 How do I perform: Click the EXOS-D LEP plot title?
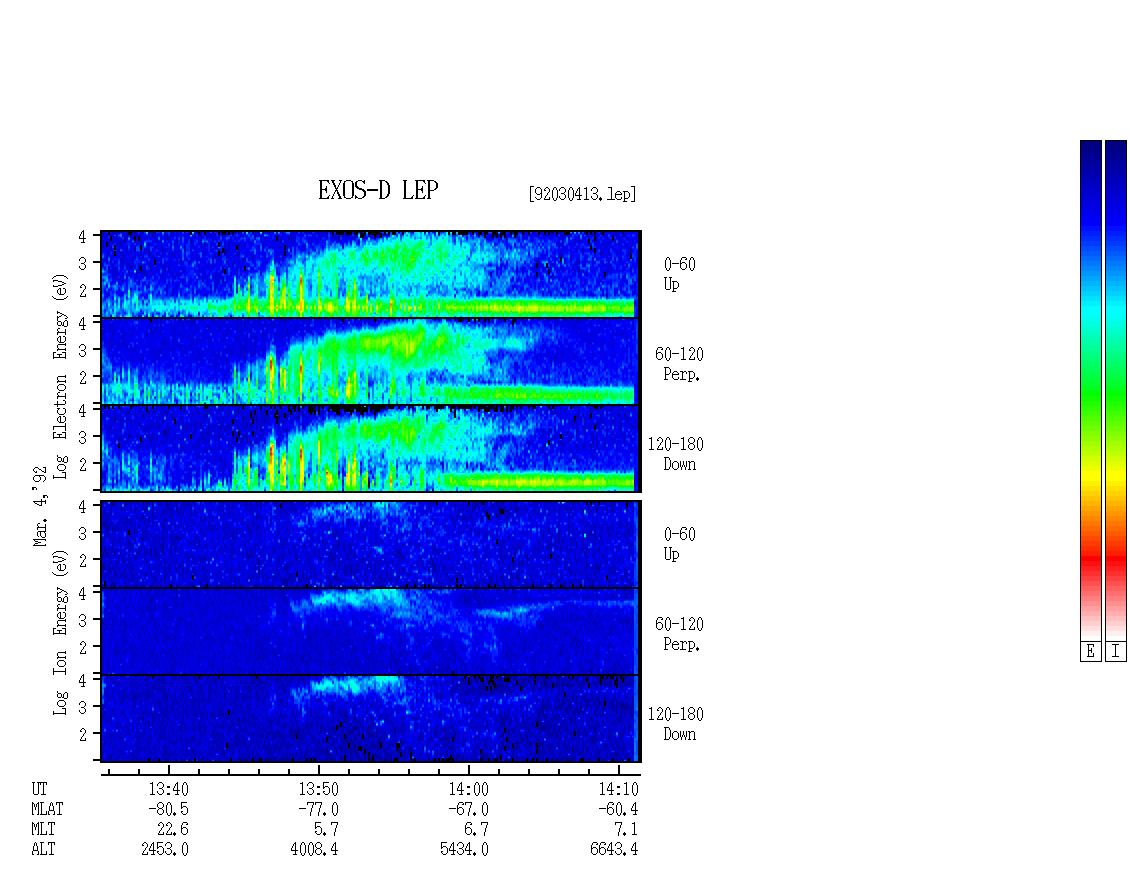[x=378, y=190]
